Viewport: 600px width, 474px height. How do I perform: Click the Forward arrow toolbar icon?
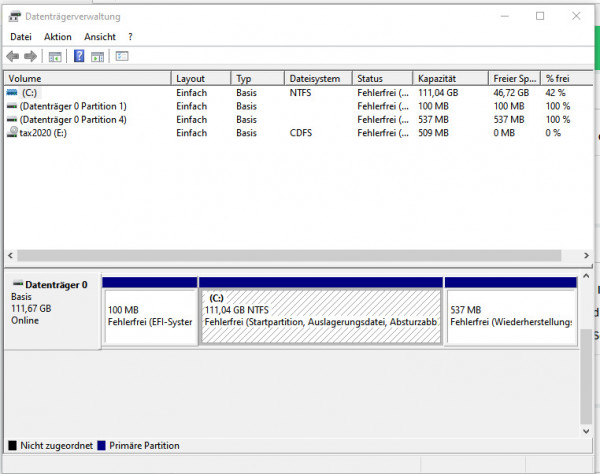click(x=30, y=57)
